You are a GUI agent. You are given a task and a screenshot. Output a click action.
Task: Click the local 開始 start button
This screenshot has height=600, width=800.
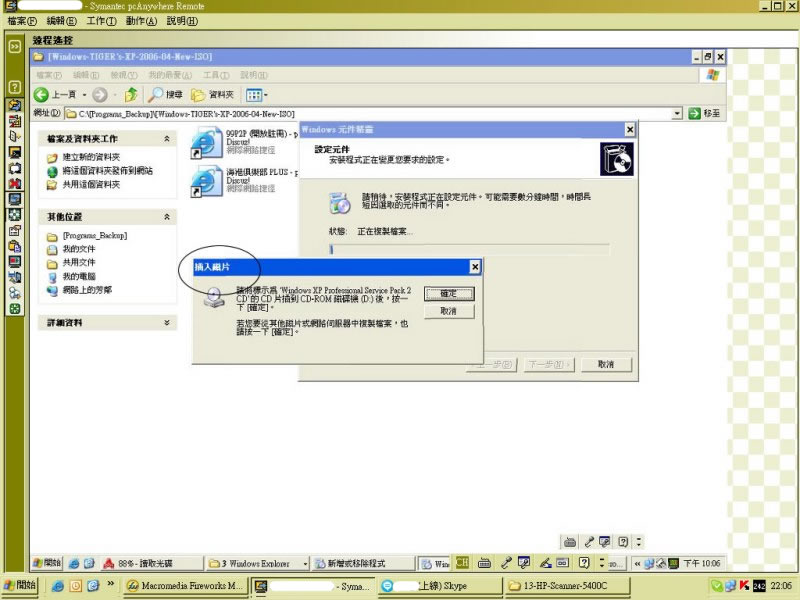tap(19, 585)
